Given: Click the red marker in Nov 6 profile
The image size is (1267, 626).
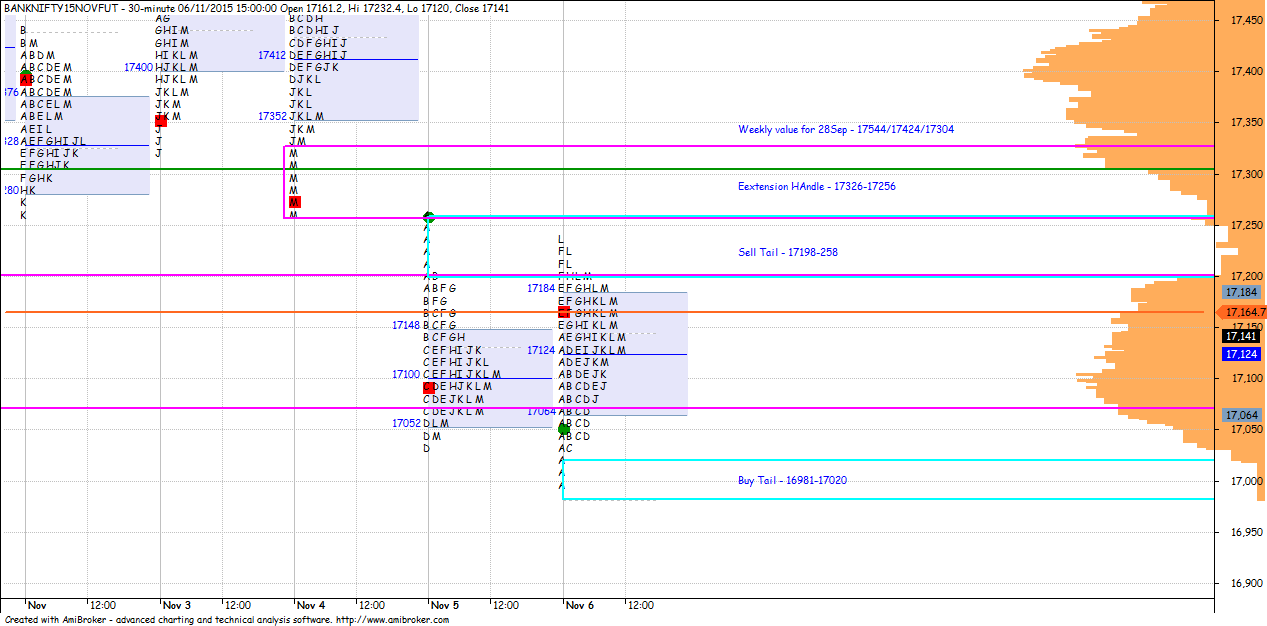Looking at the screenshot, I should [564, 312].
